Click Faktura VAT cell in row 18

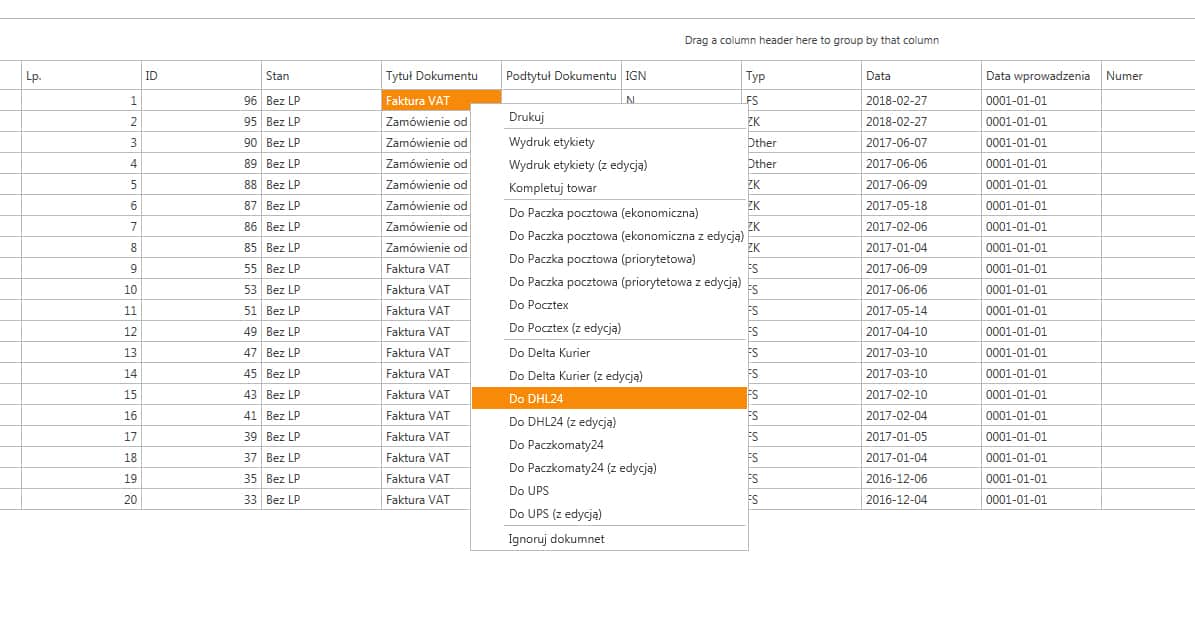(x=426, y=457)
